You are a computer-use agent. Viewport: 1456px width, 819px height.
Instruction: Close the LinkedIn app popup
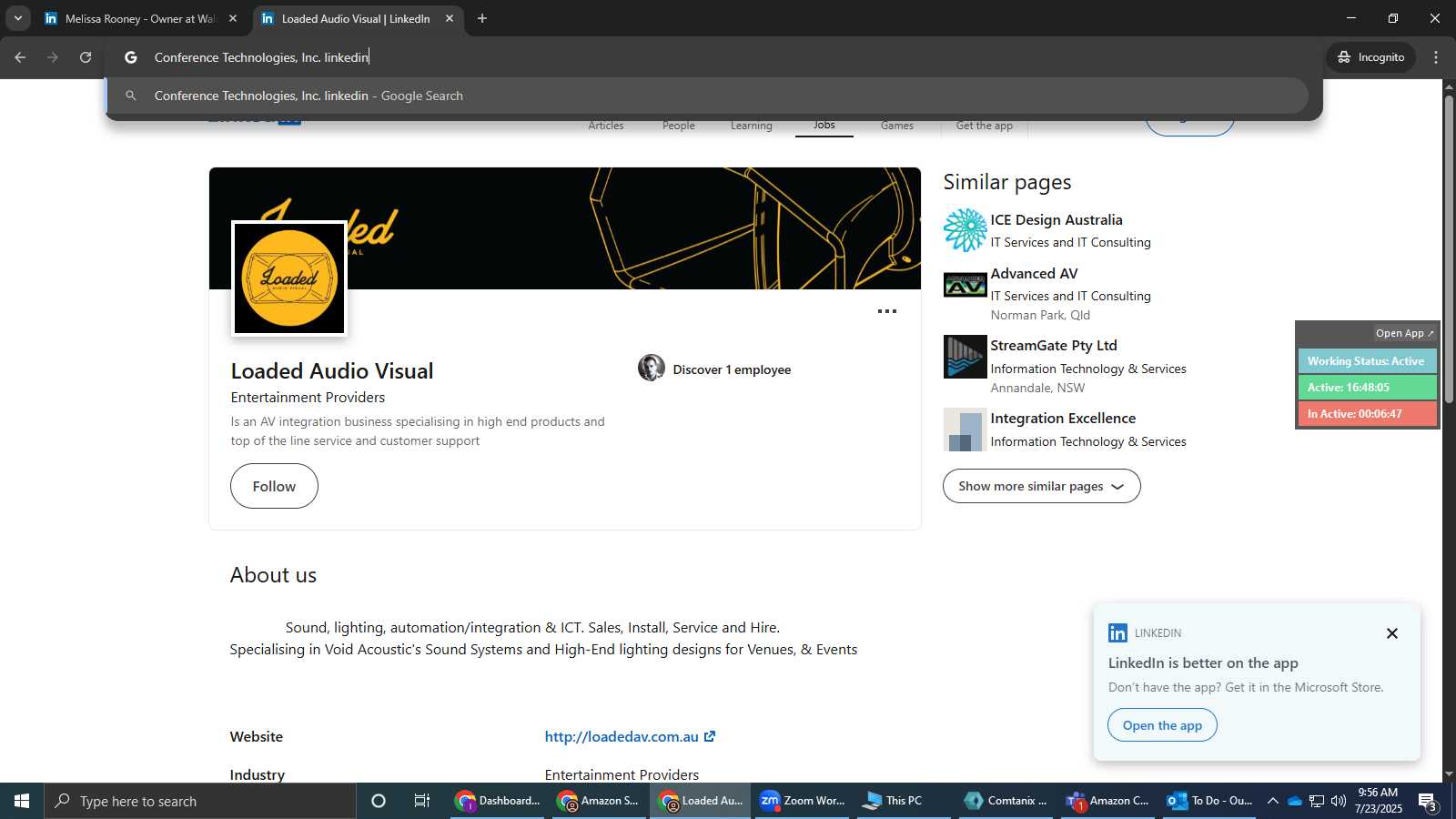[x=1392, y=633]
